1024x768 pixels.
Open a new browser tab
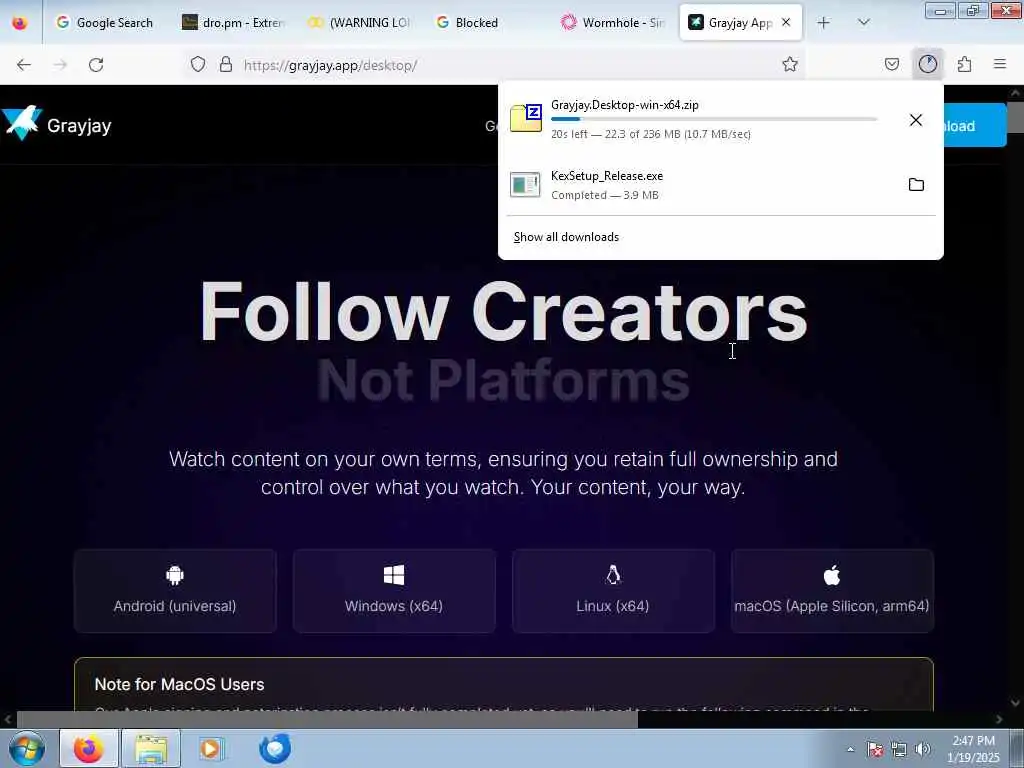824,23
